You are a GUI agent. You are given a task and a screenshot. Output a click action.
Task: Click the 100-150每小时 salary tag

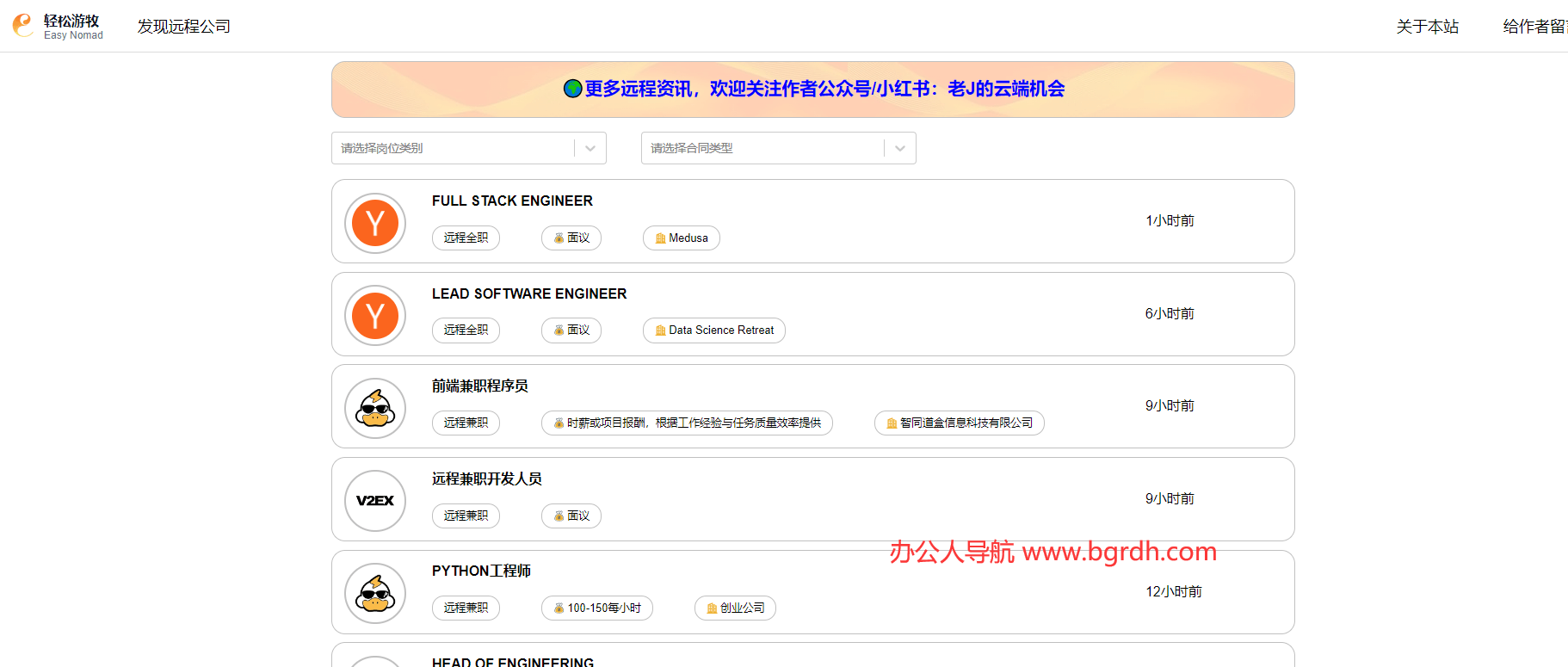point(596,608)
